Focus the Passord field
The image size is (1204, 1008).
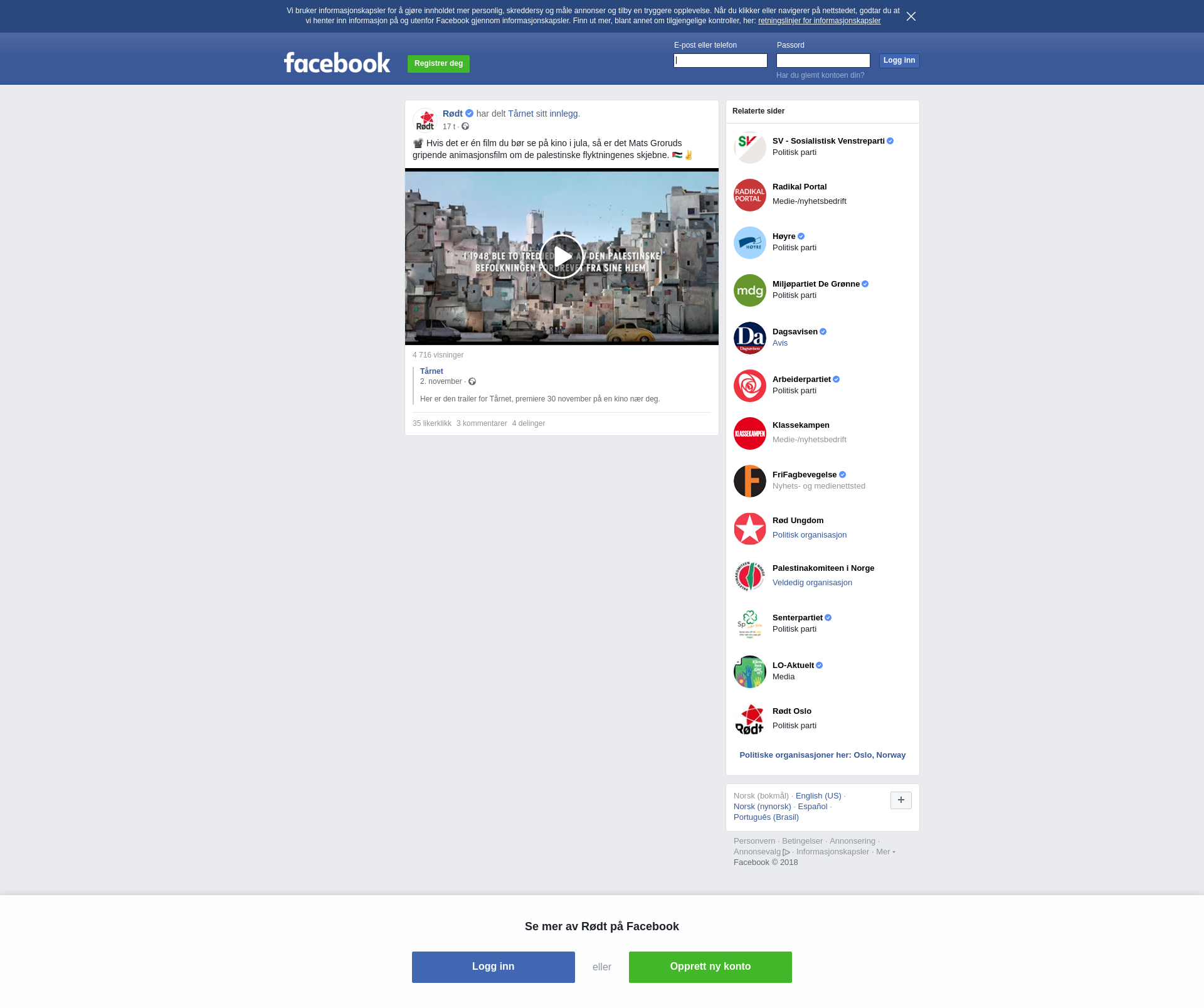(x=823, y=60)
